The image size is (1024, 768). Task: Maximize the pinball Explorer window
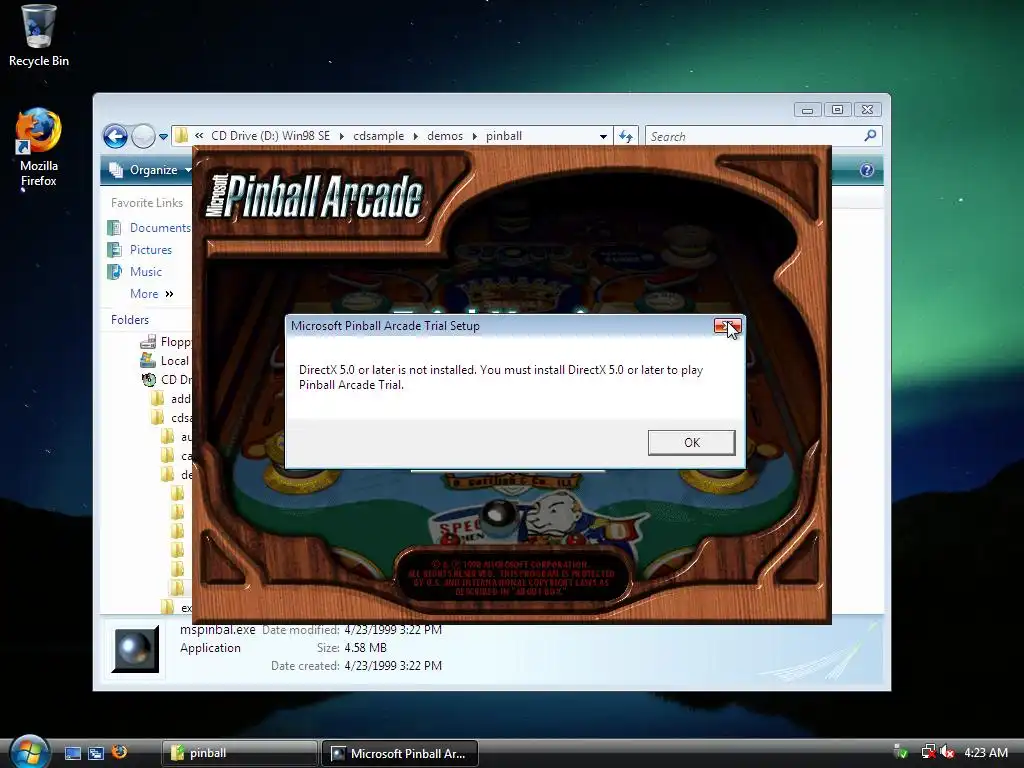(837, 110)
